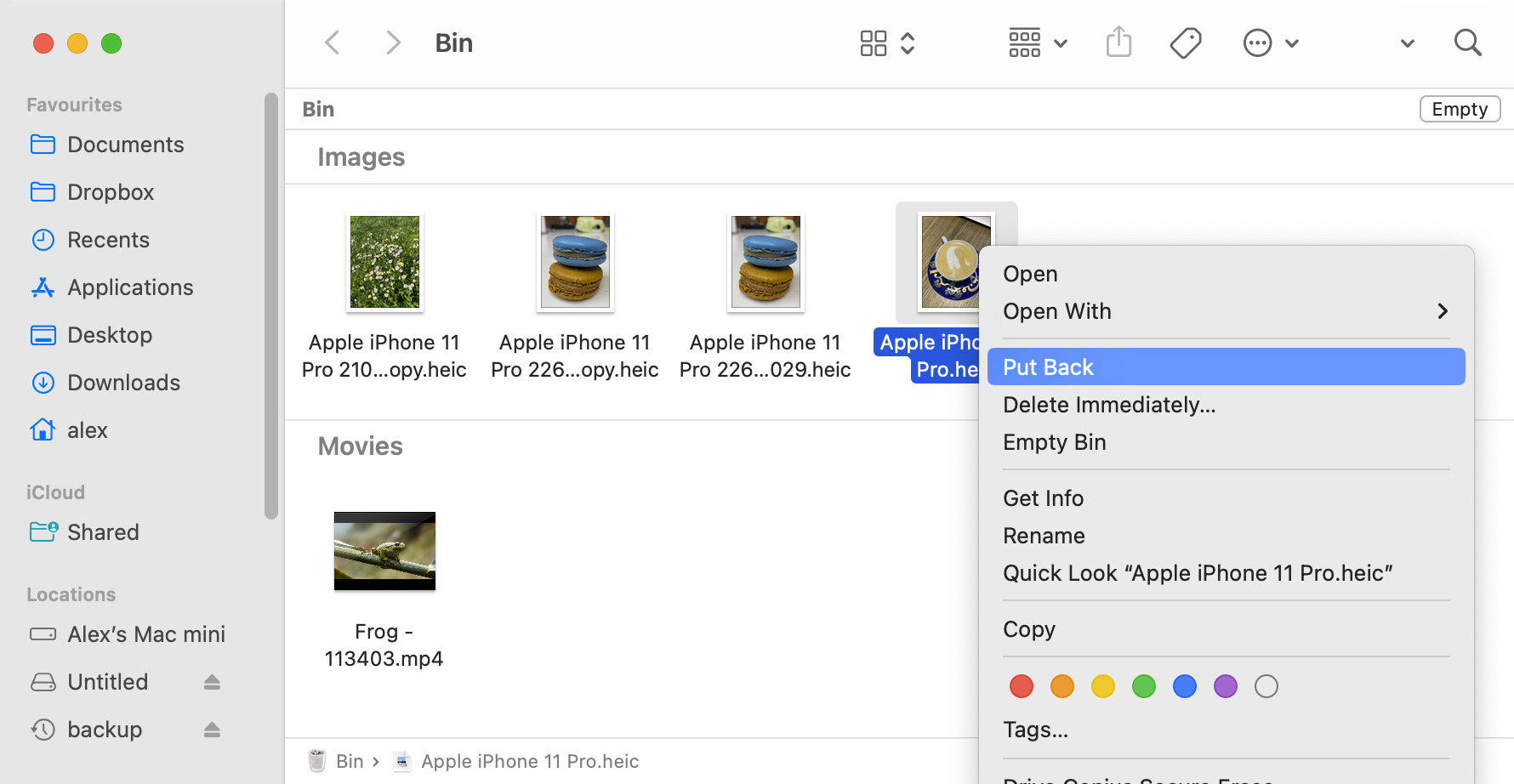Open the search magnifier icon

[x=1467, y=43]
